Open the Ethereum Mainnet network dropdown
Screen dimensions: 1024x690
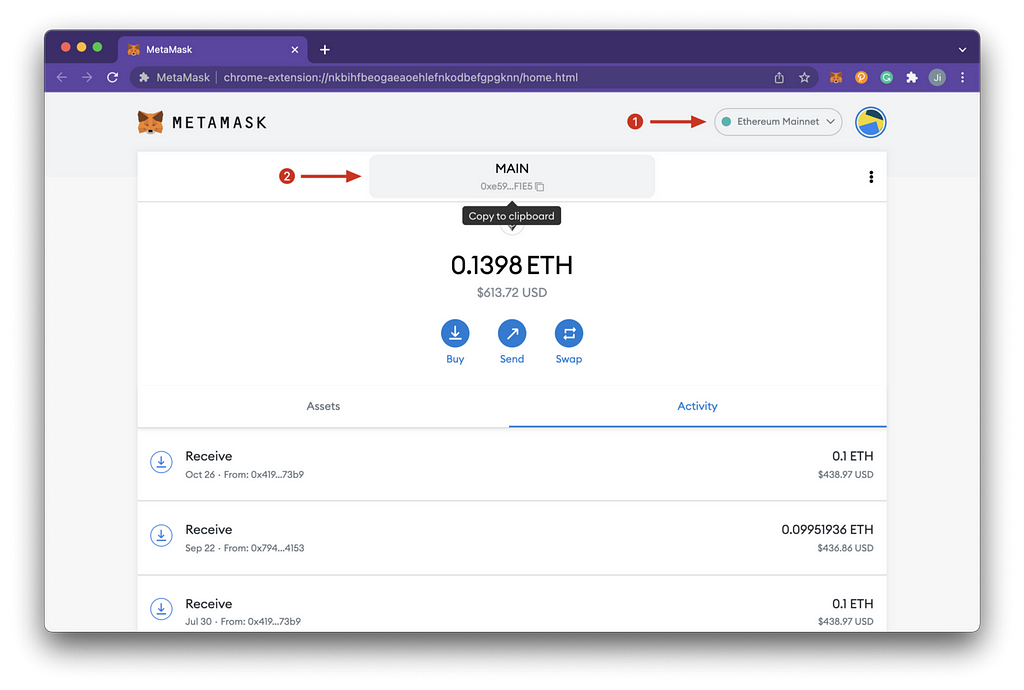pos(778,122)
